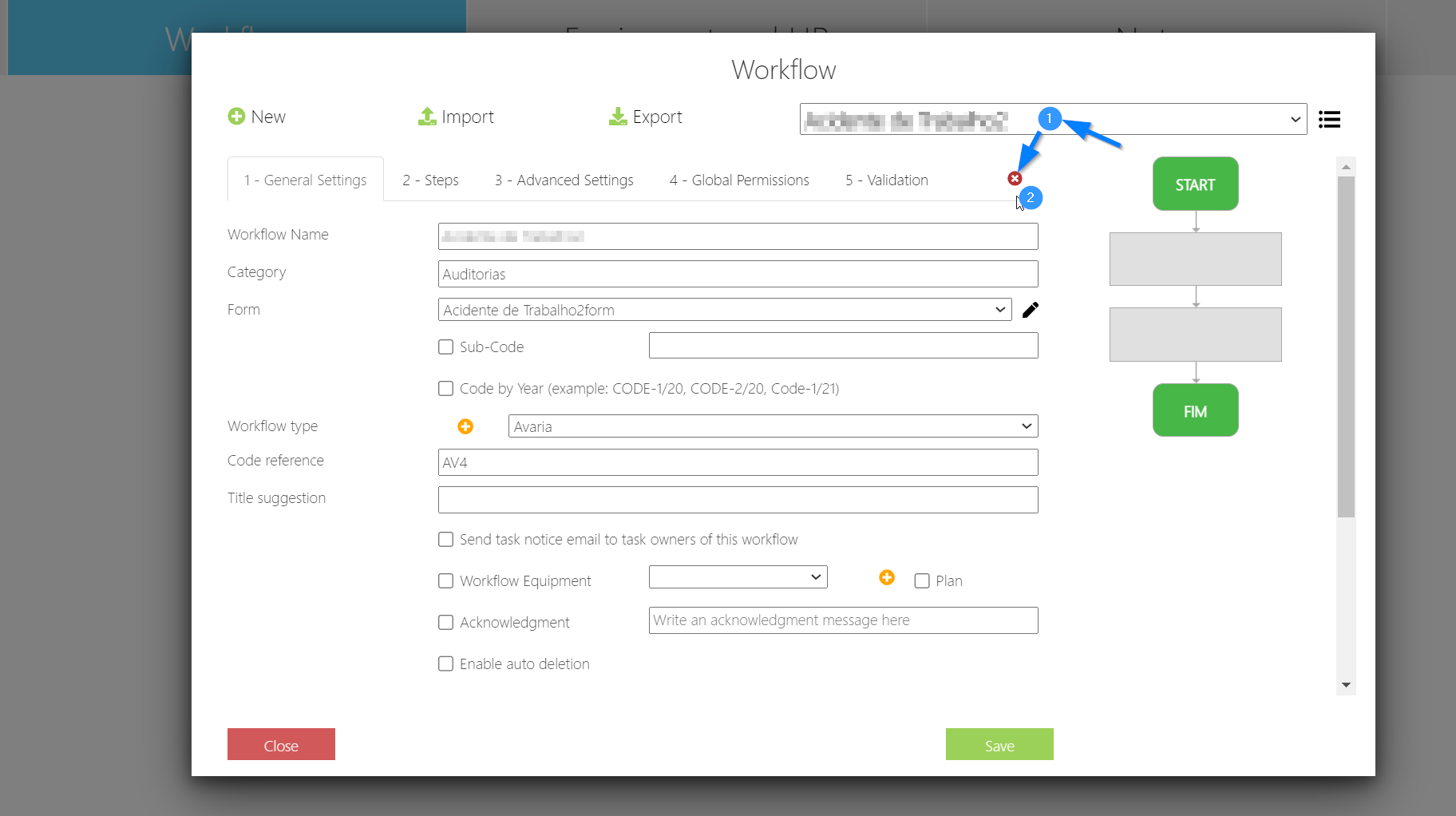Viewport: 1456px width, 816px height.
Task: Click the Code reference field with AV4
Action: (x=738, y=462)
